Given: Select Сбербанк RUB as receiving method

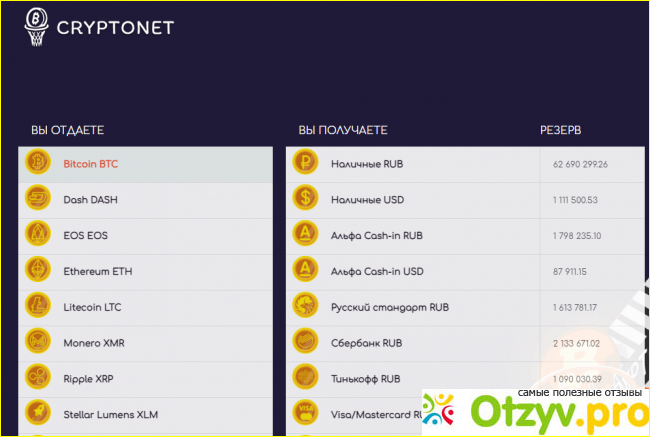Looking at the screenshot, I should point(367,343).
